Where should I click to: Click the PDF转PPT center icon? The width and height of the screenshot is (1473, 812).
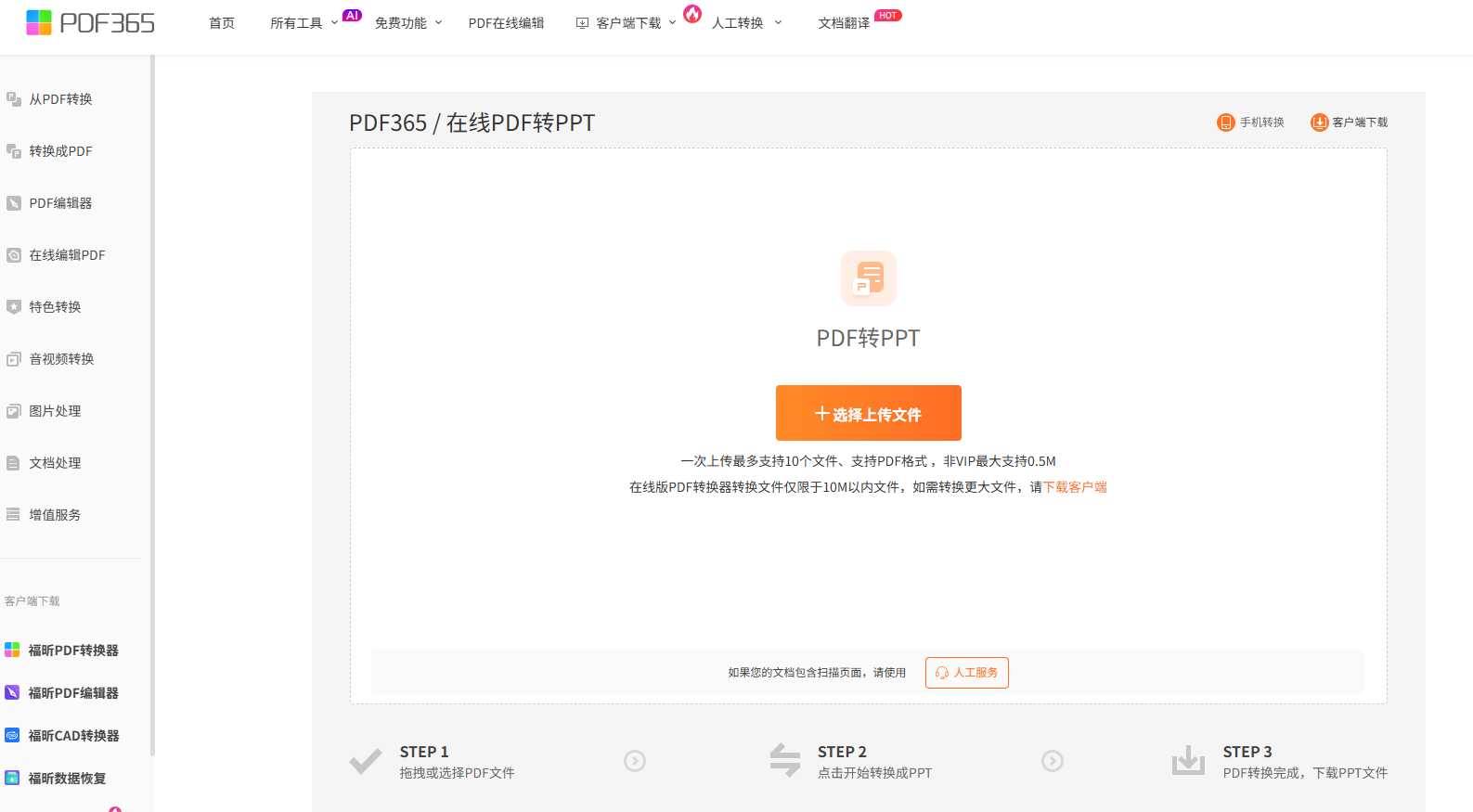(869, 278)
